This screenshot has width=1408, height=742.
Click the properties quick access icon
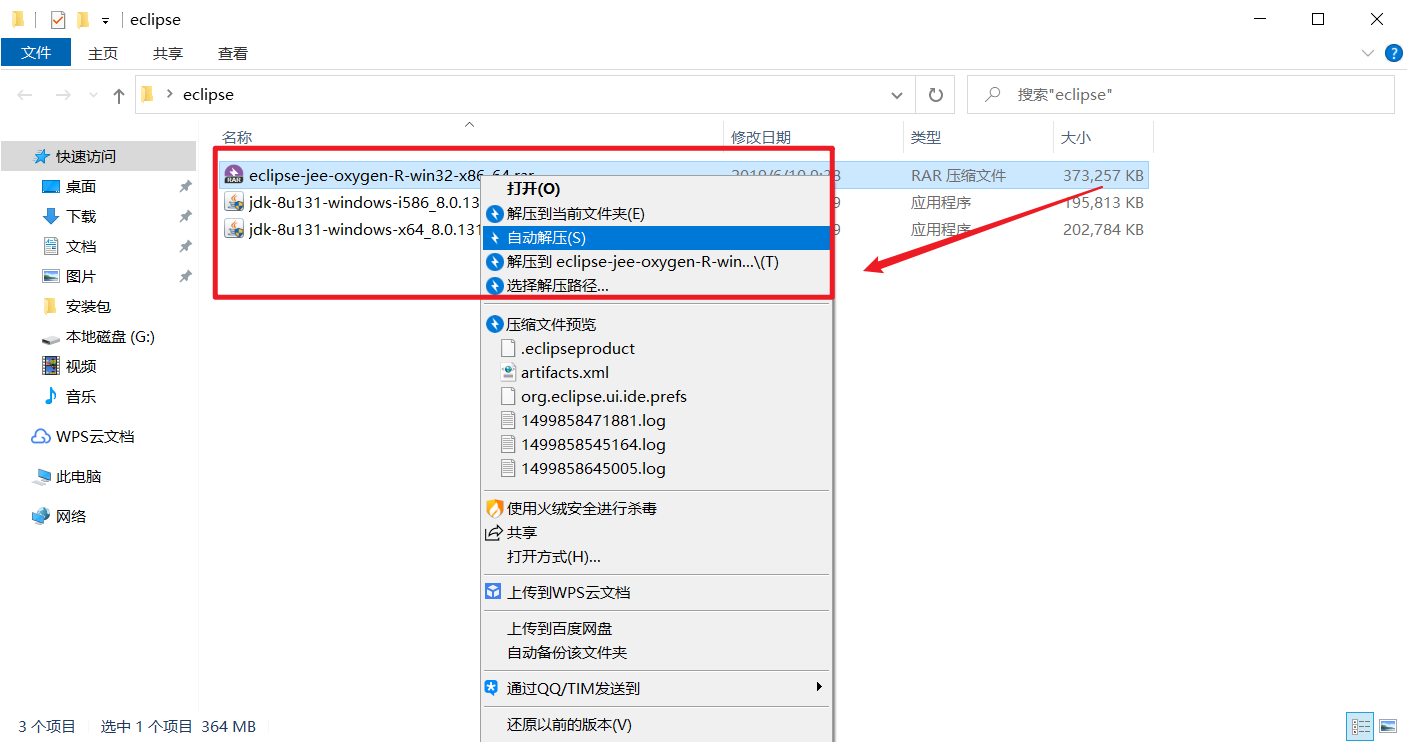tap(58, 19)
